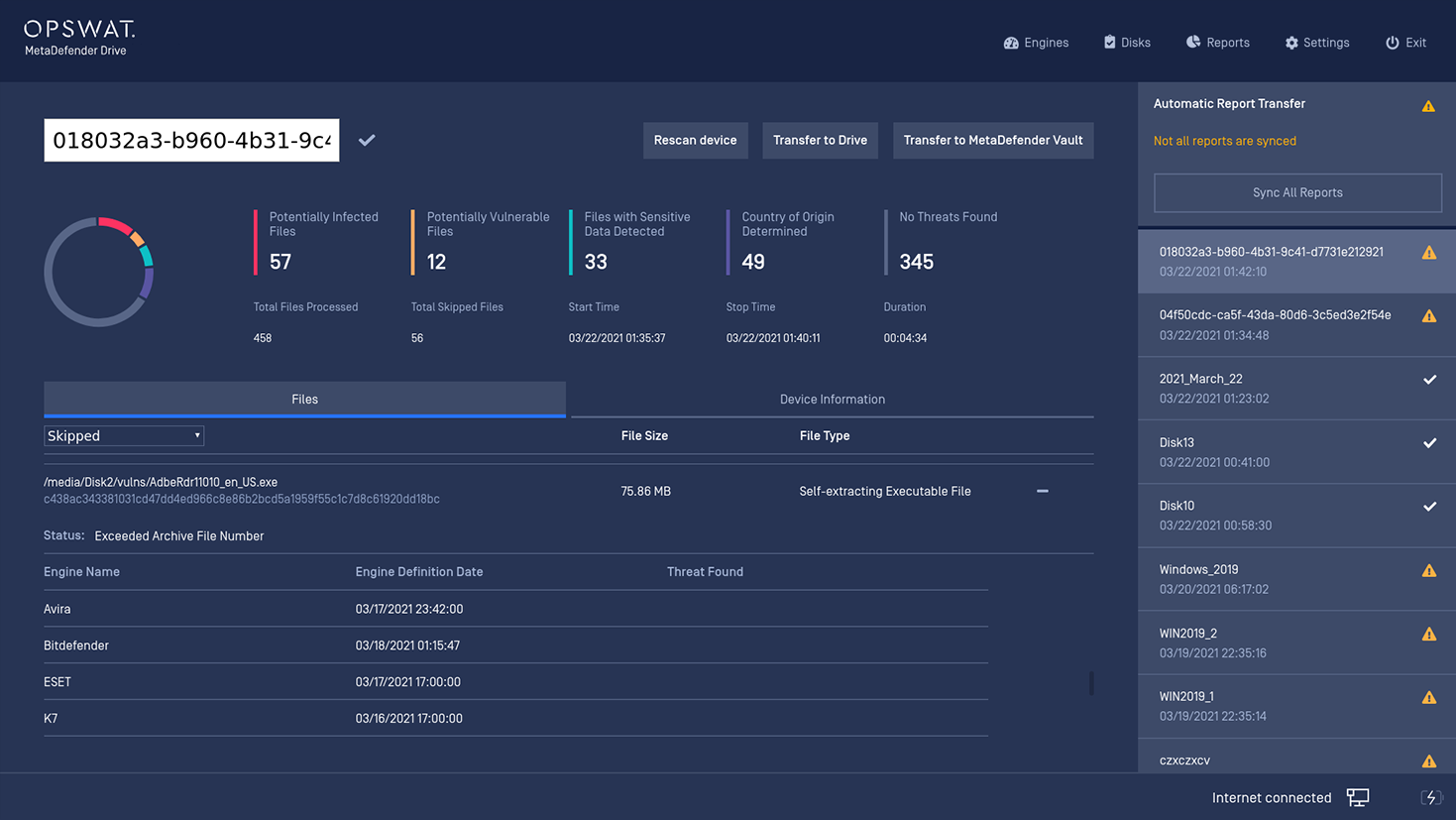Select the K7 engine row
Screen dimensions: 1456x820
click(x=515, y=718)
